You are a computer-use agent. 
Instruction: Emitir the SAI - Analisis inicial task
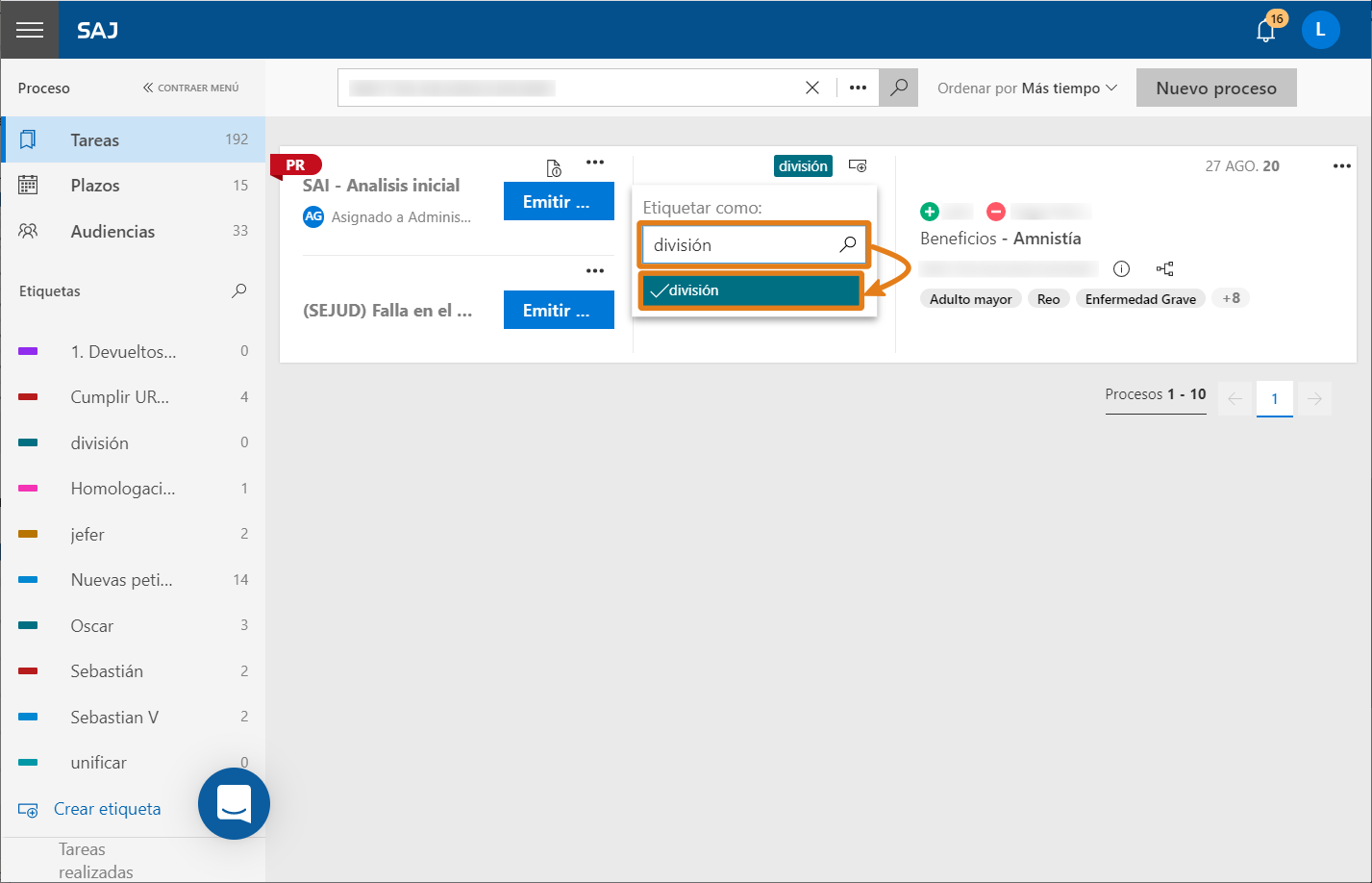pos(559,202)
